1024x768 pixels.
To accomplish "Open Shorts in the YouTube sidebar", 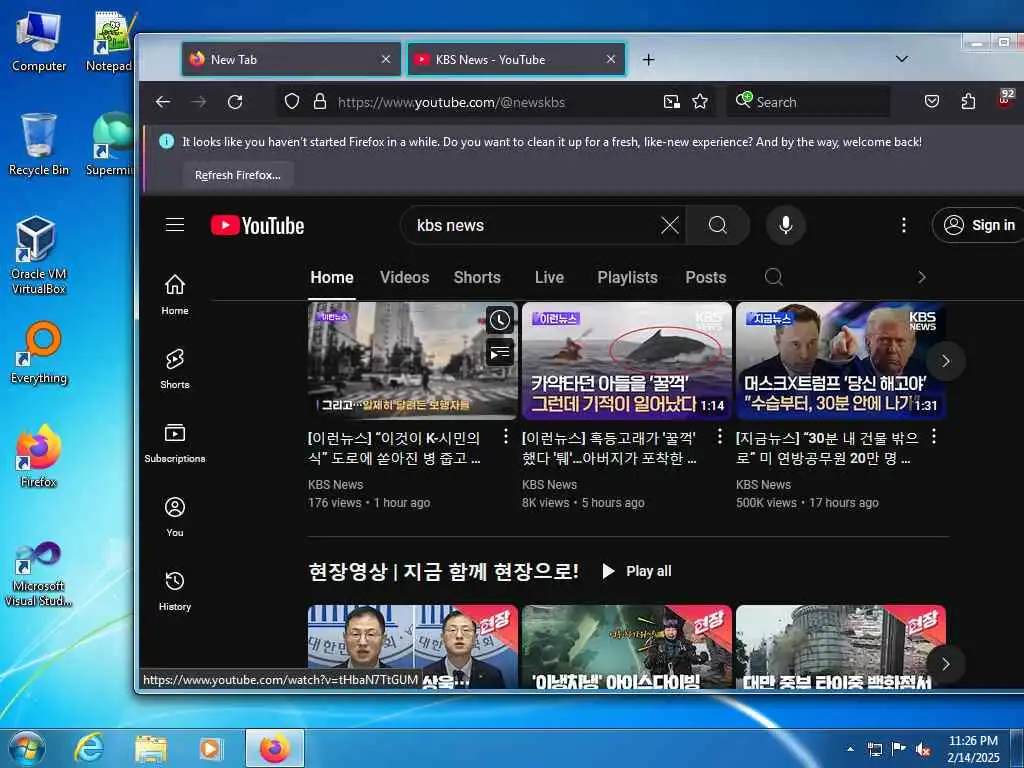I will pyautogui.click(x=175, y=368).
